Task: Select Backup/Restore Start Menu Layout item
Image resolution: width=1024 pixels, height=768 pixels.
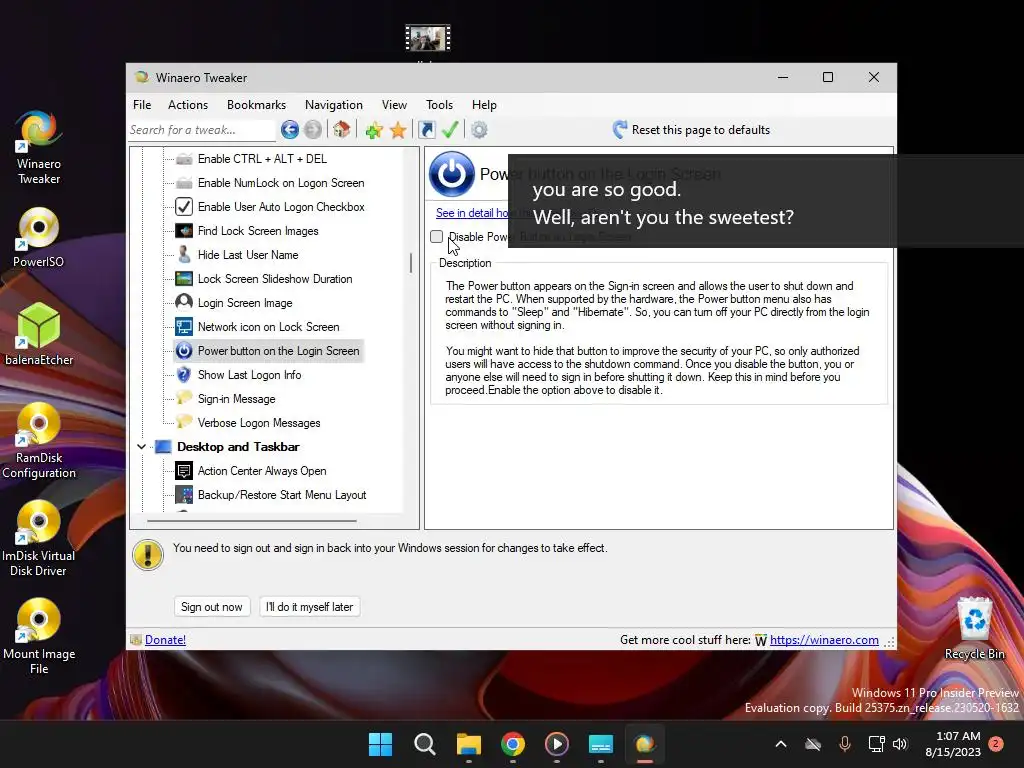Action: point(281,495)
